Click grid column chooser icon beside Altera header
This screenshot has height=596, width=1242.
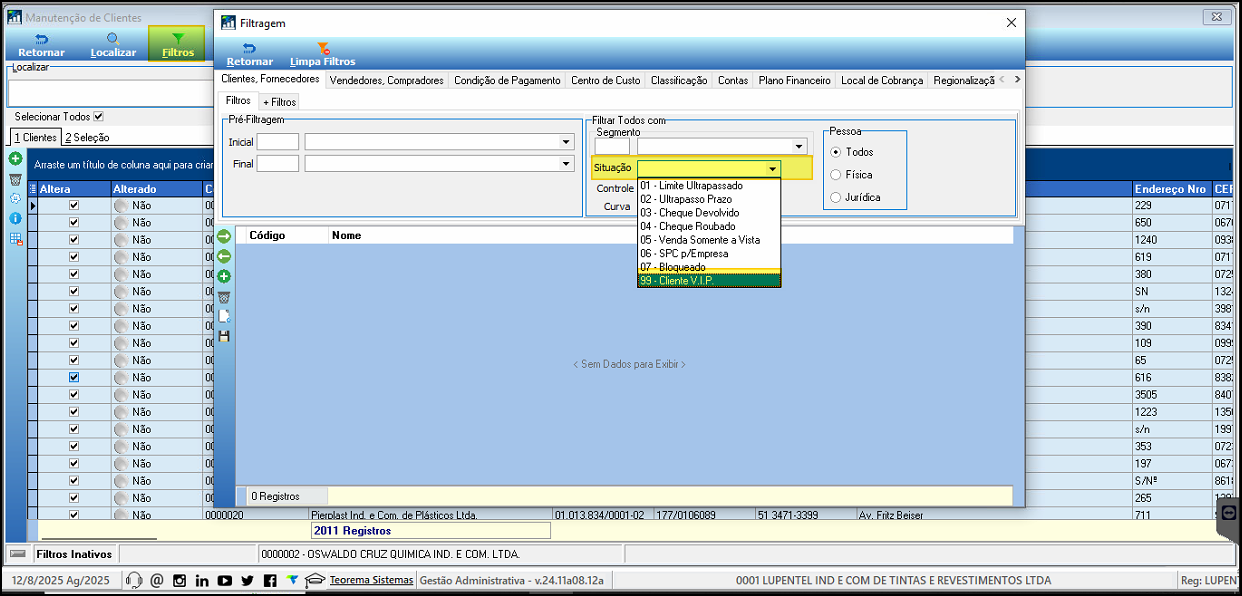coord(33,189)
